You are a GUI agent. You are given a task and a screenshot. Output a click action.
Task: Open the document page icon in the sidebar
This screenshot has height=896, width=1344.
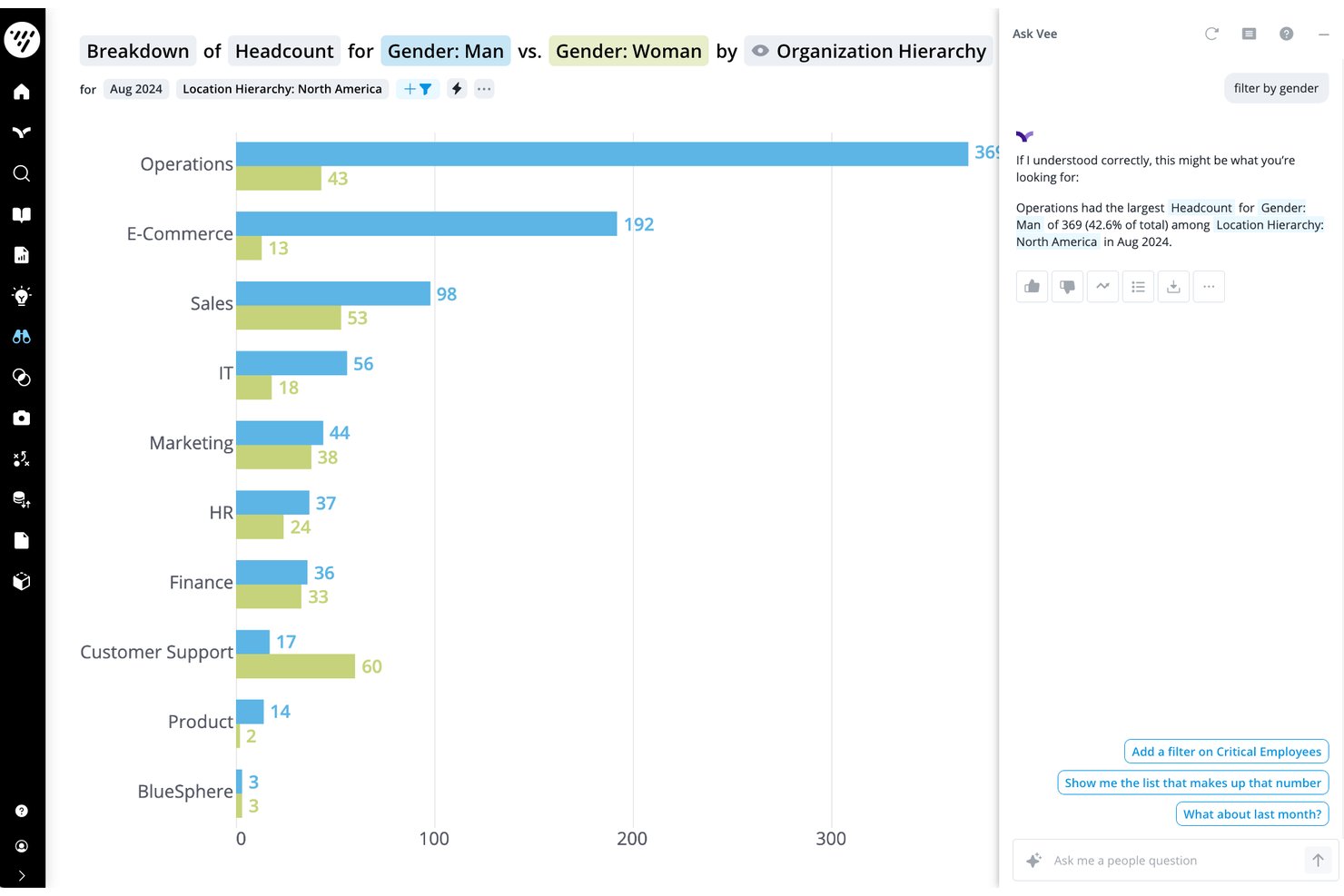tap(22, 541)
